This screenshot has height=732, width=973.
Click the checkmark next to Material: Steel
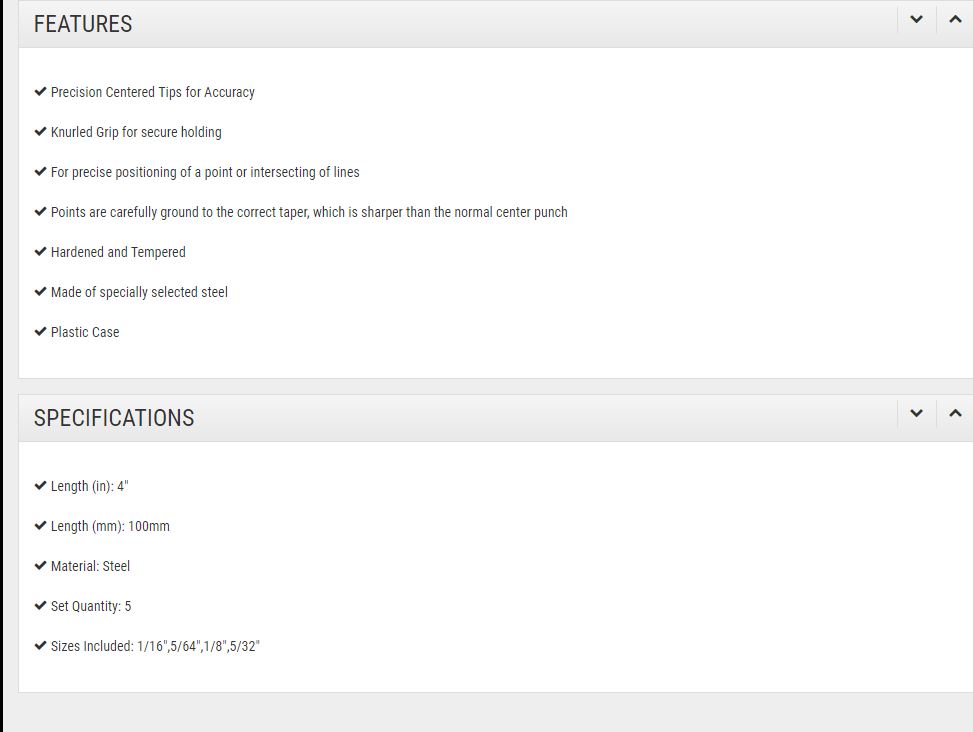41,566
